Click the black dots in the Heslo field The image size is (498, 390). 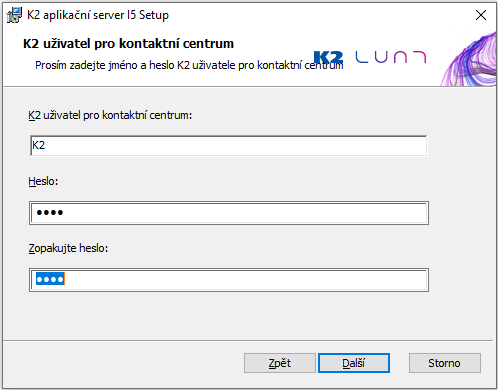click(50, 212)
